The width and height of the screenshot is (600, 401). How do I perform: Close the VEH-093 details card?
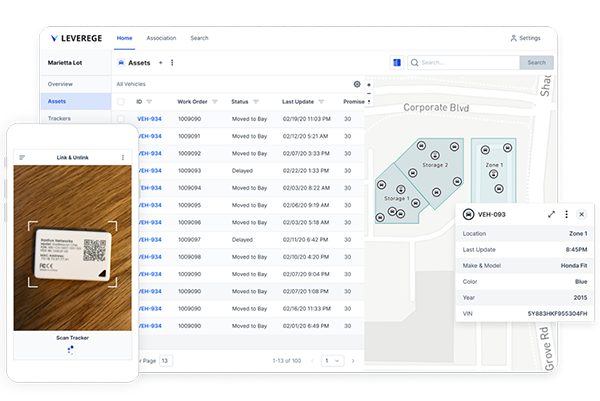581,214
